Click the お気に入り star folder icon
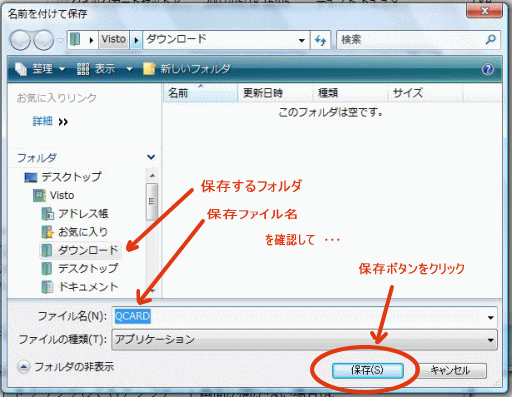Viewport: 512px width, 397px height. [48, 232]
